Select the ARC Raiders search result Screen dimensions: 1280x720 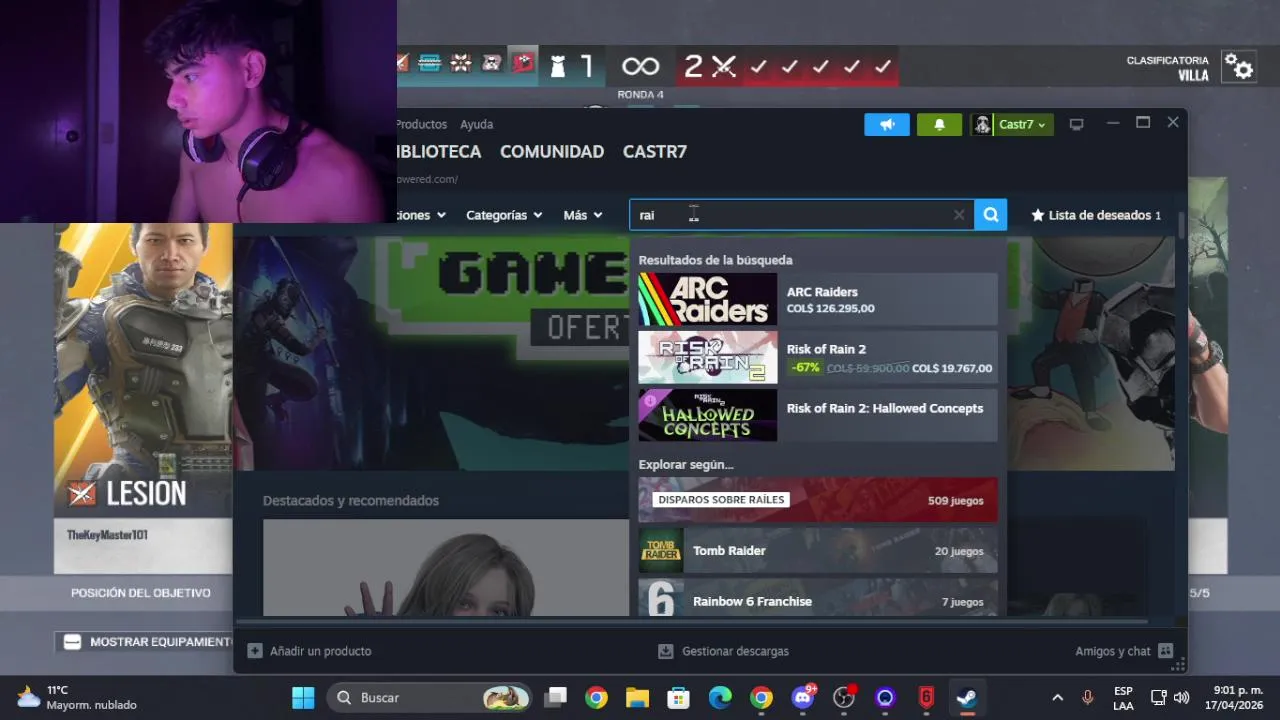[818, 299]
